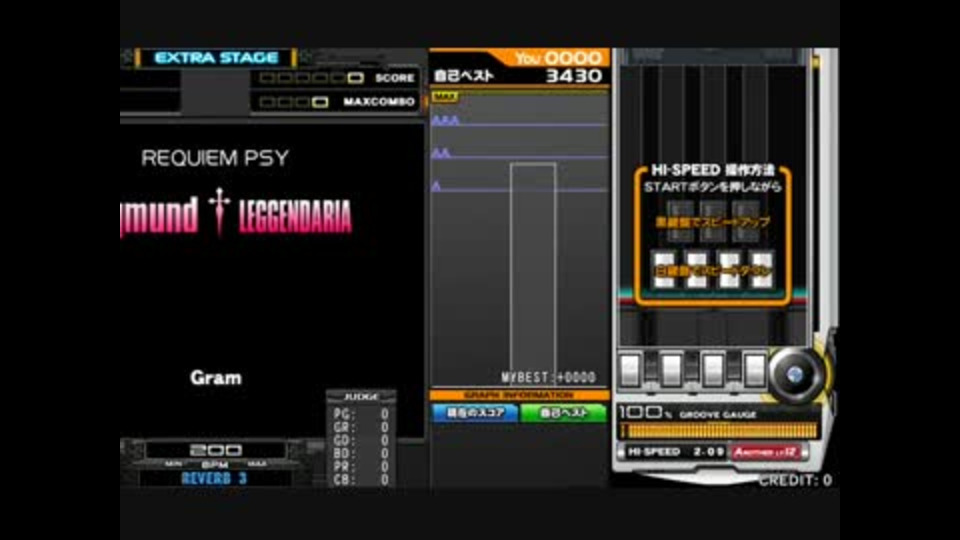The height and width of the screenshot is (540, 960).
Task: Click the cross emblem beside LEGGENDARIA
Action: pos(219,211)
